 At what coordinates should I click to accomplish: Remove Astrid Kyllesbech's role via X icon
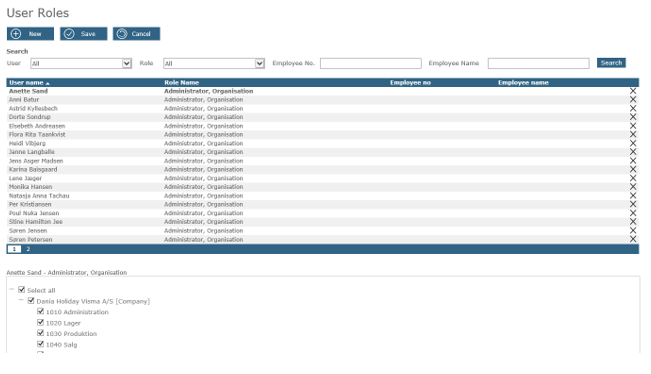(633, 108)
